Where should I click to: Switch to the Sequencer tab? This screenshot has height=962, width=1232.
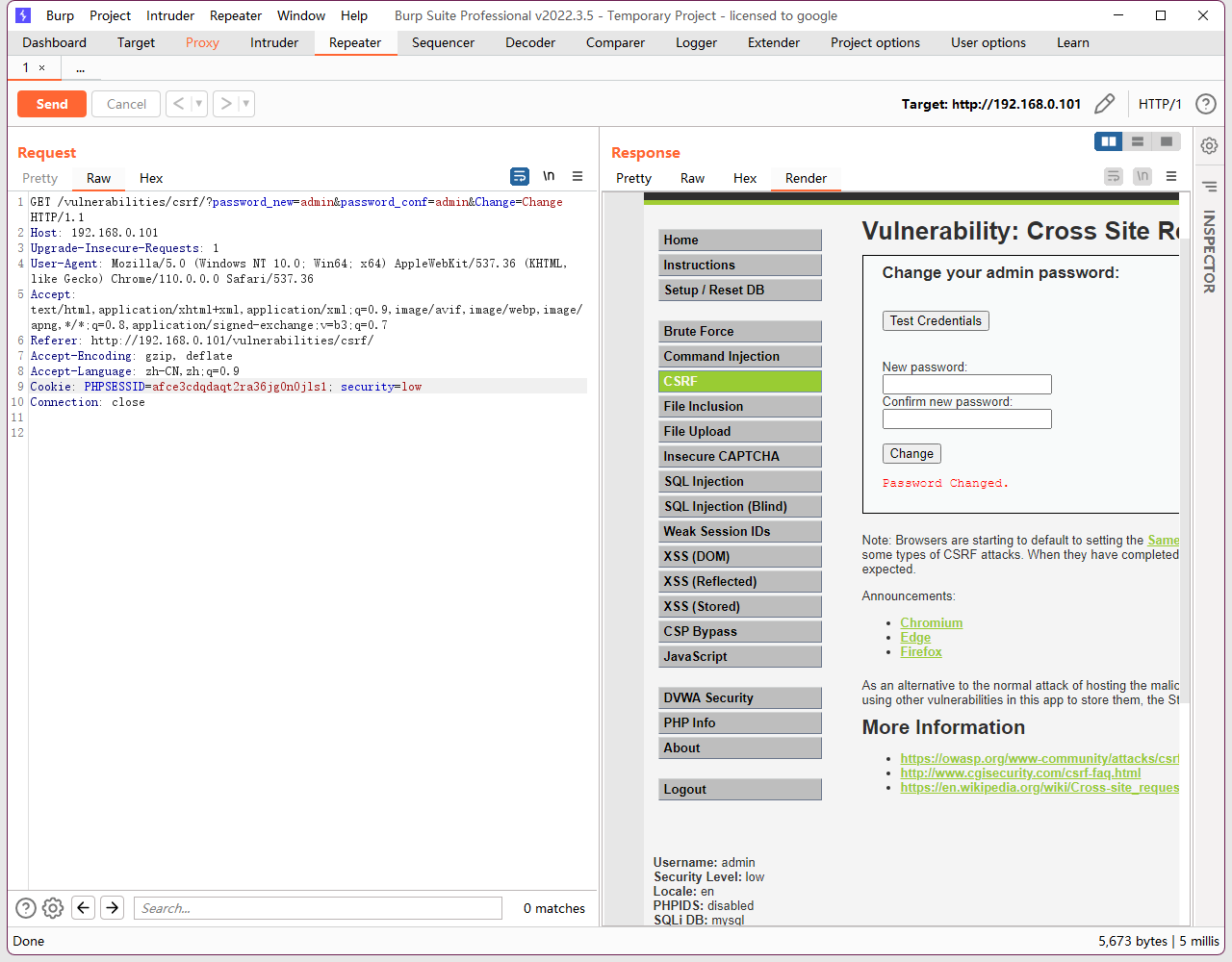[443, 42]
